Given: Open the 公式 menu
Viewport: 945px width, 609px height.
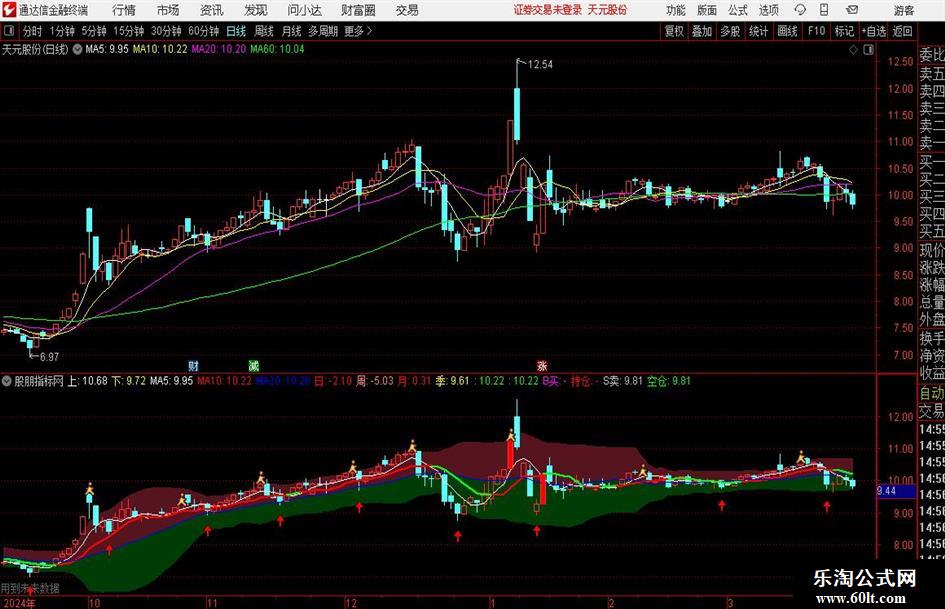Looking at the screenshot, I should click(x=737, y=10).
